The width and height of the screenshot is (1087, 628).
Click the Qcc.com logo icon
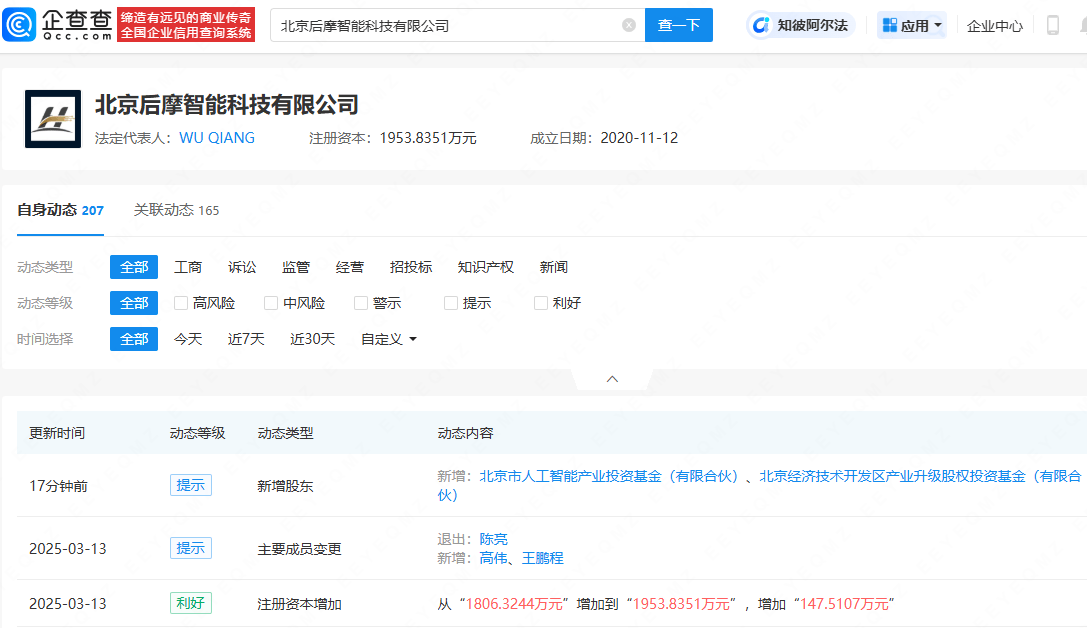19,25
